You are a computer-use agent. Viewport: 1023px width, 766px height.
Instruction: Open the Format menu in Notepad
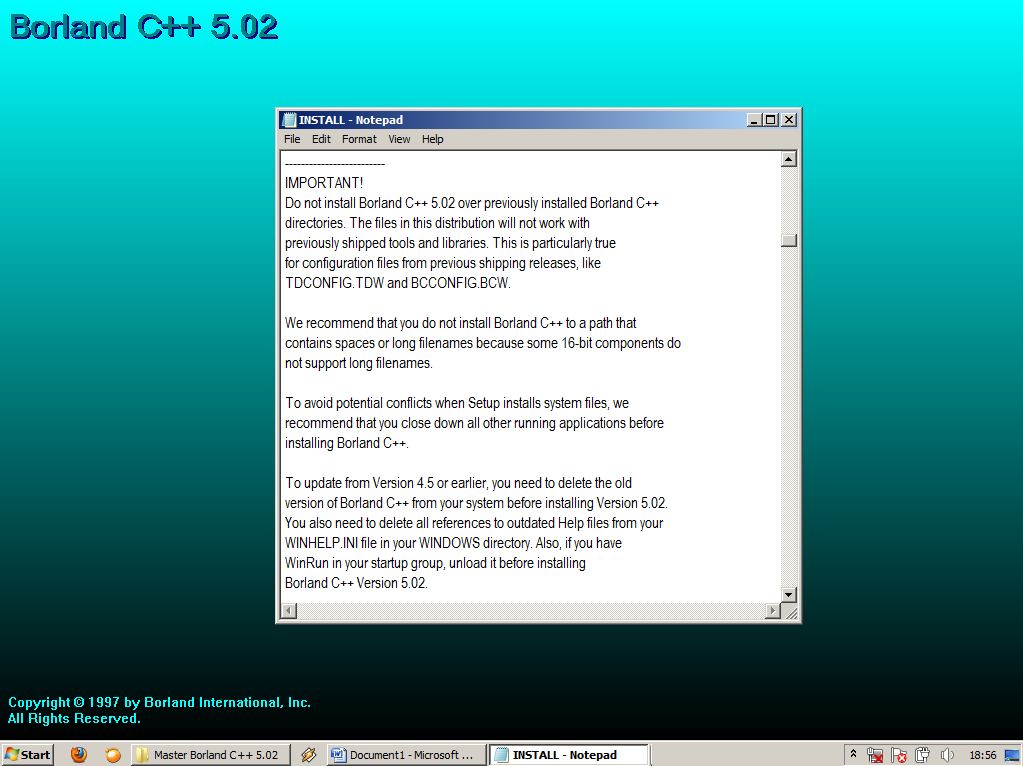click(359, 139)
